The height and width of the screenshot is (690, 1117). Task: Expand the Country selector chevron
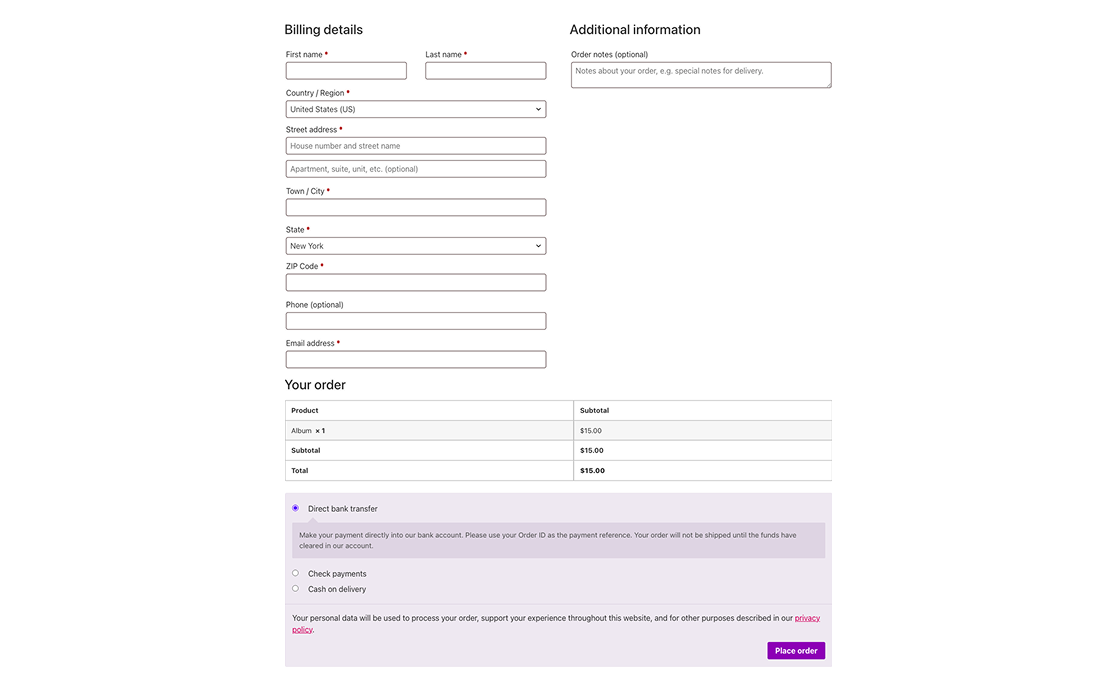point(536,109)
